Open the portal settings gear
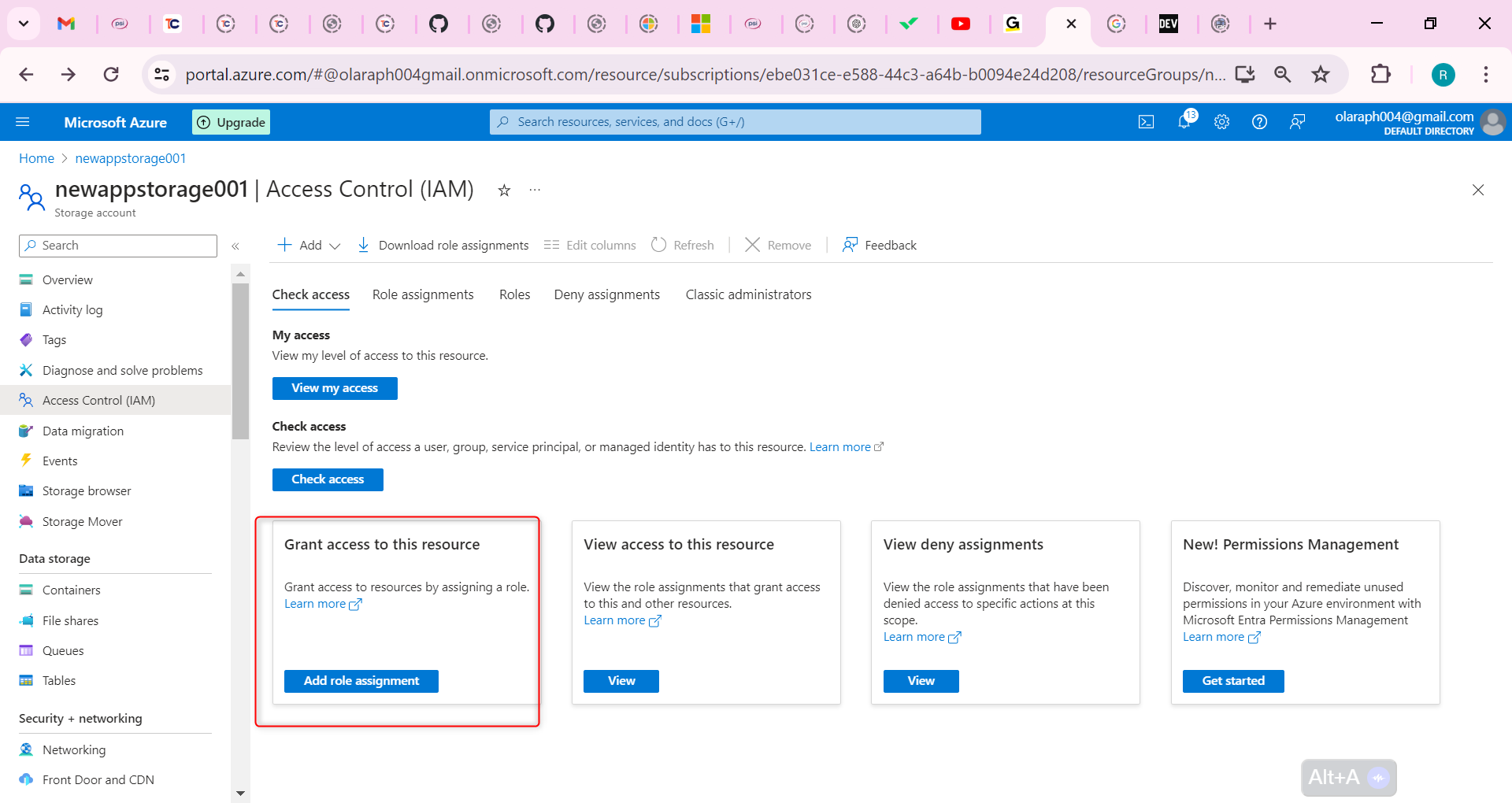Viewport: 1512px width, 803px height. (x=1221, y=121)
